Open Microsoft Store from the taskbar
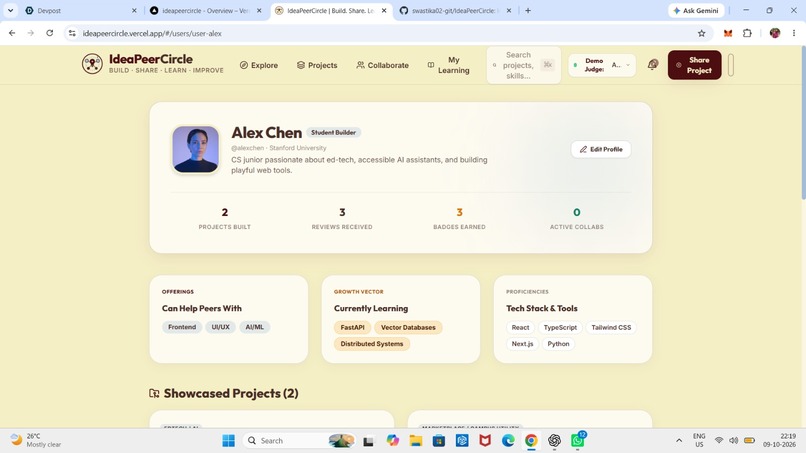Image resolution: width=806 pixels, height=453 pixels. coord(438,441)
